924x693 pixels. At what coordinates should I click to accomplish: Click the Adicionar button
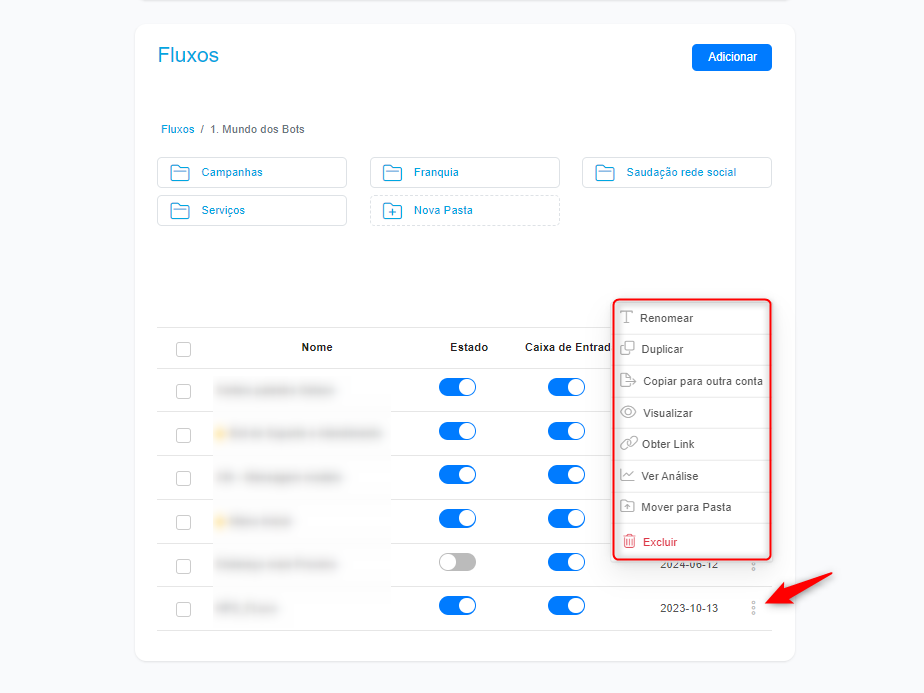(x=732, y=57)
